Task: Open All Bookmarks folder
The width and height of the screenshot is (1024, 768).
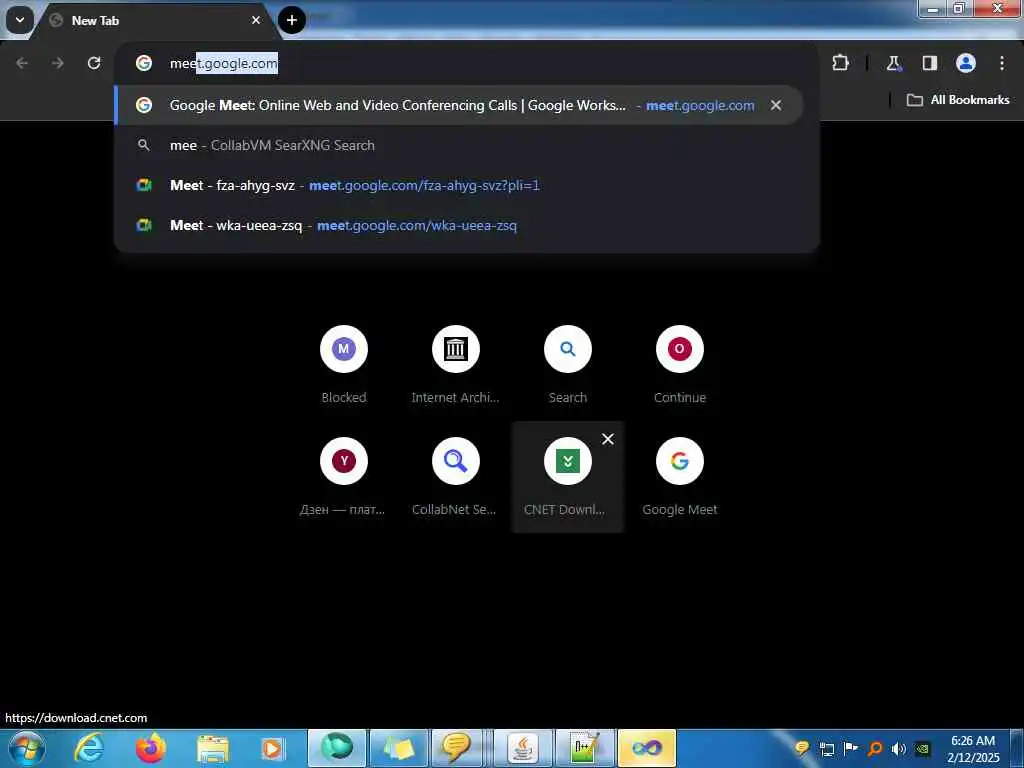Action: [x=958, y=100]
